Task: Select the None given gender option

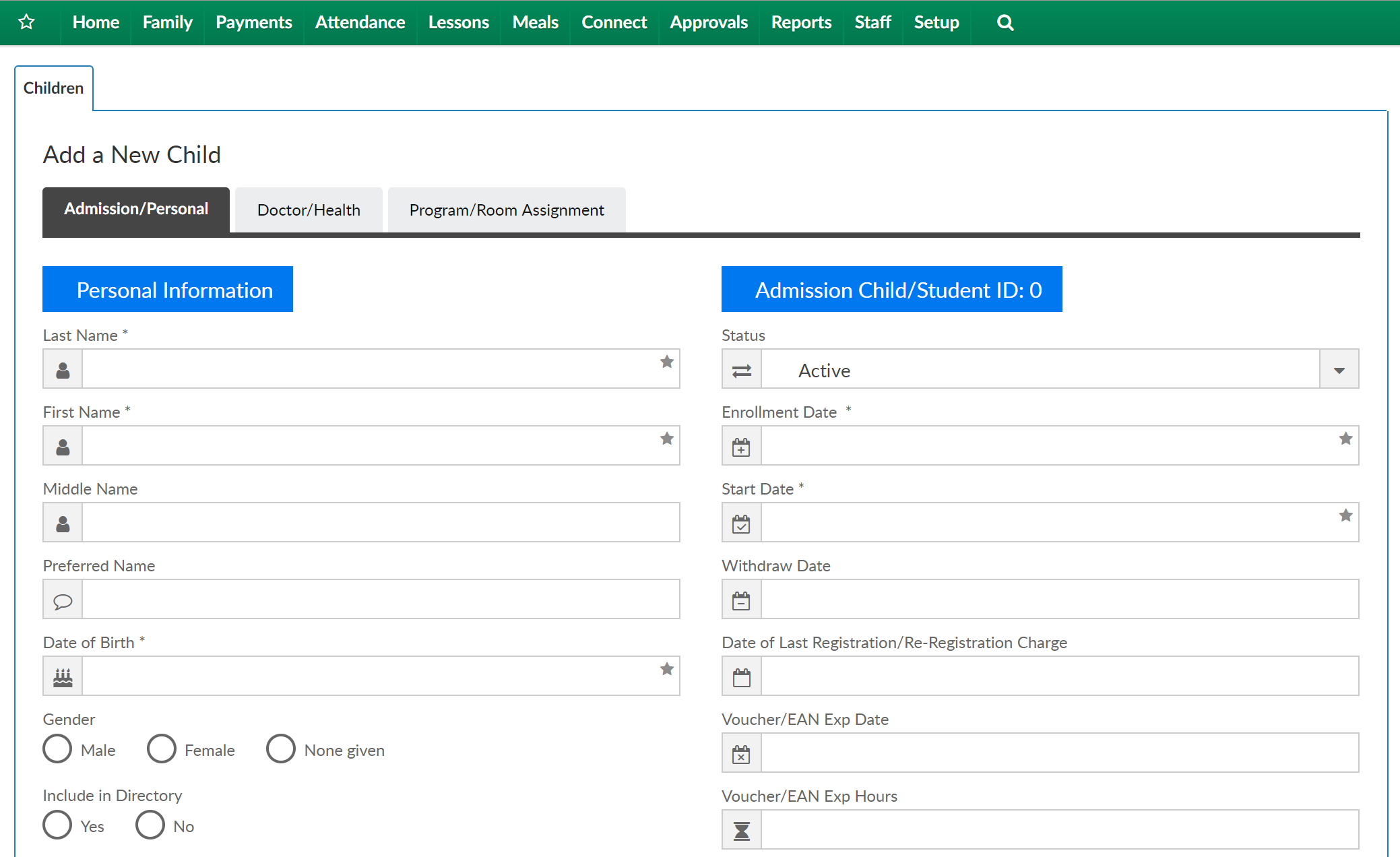Action: [x=281, y=749]
